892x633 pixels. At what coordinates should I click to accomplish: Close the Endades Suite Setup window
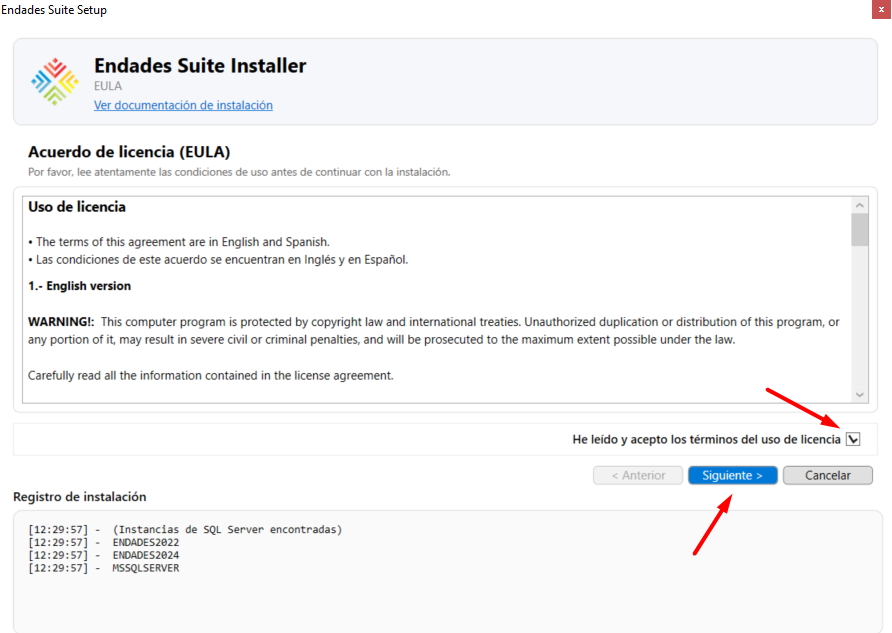(880, 9)
